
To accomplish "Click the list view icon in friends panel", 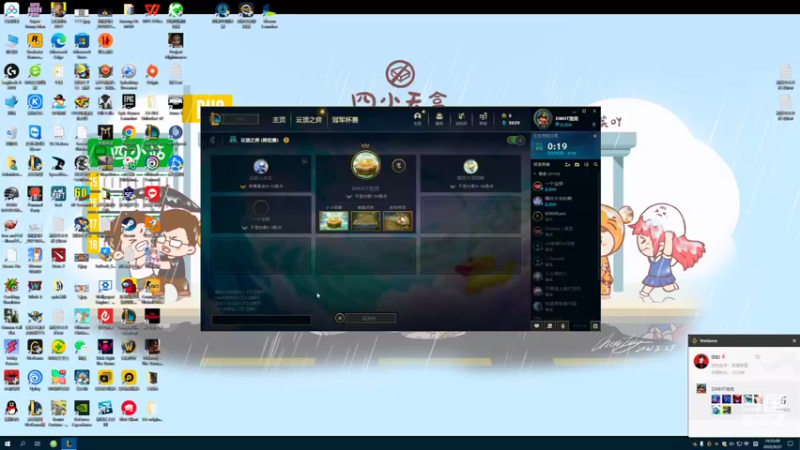I will (x=586, y=164).
